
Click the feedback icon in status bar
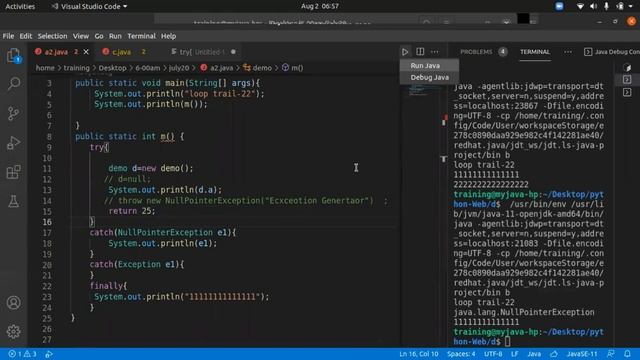coord(611,354)
